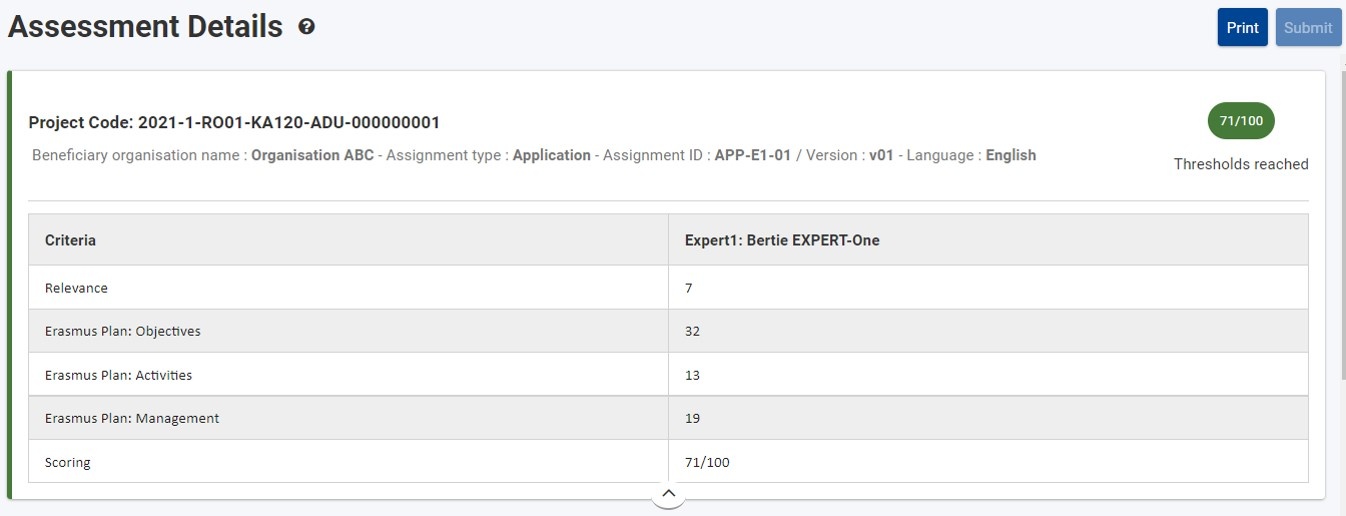The height and width of the screenshot is (516, 1346).
Task: Select the Erasmus Plan: Management row
Action: coord(668,418)
